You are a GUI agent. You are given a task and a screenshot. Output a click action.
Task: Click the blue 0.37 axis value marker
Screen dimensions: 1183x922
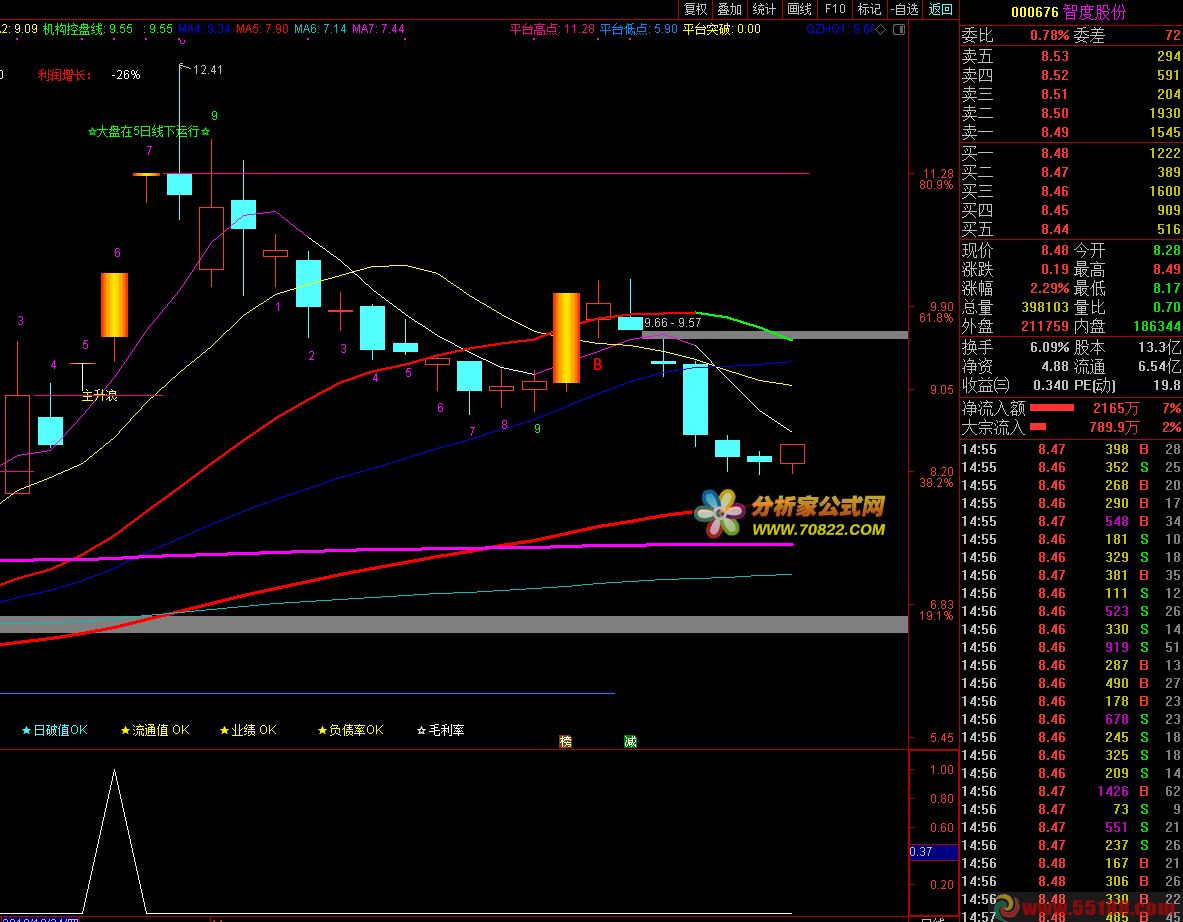tap(934, 852)
